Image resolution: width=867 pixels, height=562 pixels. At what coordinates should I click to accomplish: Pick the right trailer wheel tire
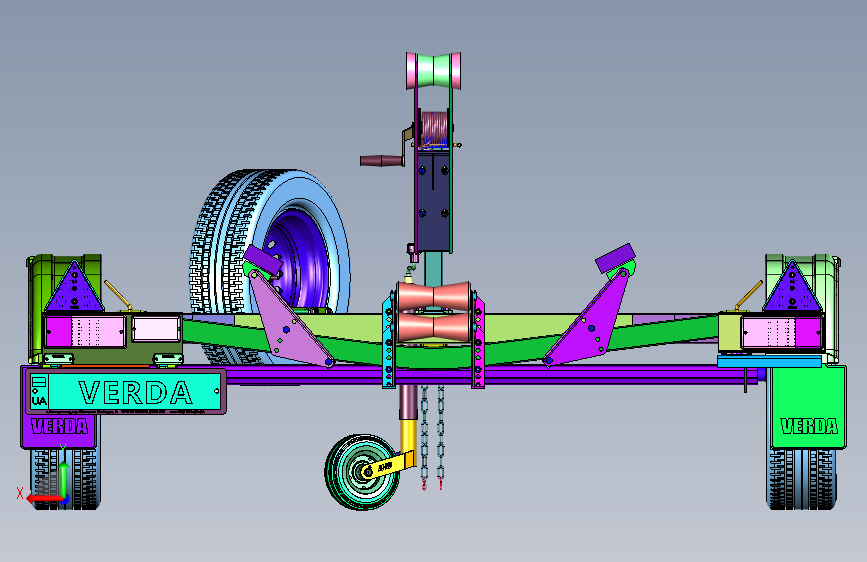pyautogui.click(x=802, y=479)
